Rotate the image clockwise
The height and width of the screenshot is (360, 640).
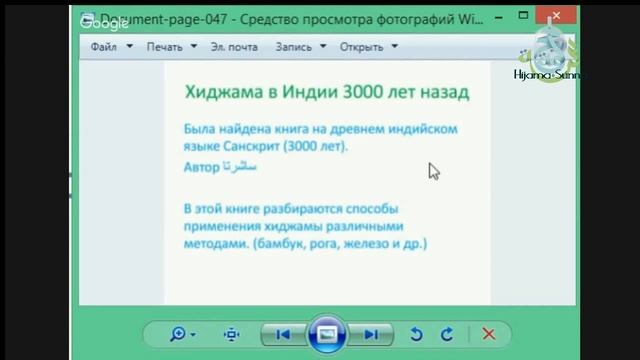coord(447,334)
